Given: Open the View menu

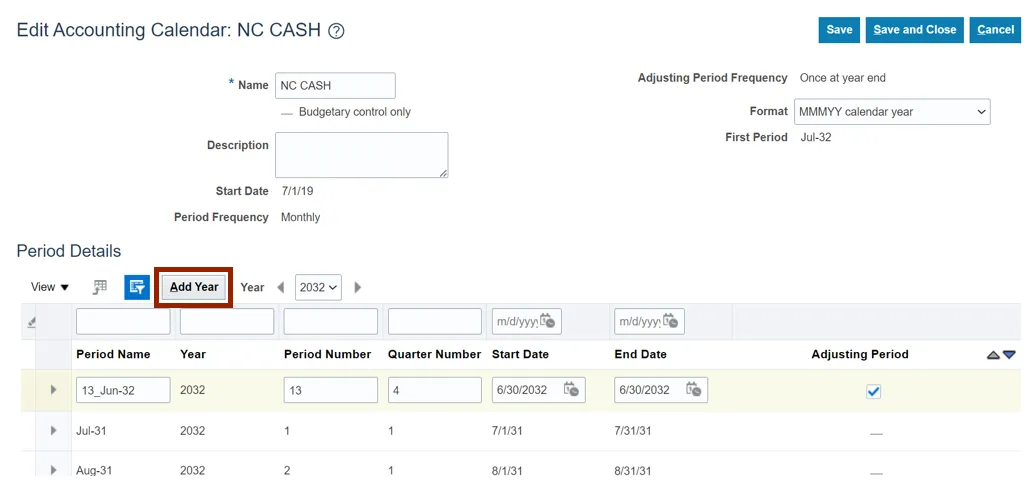Looking at the screenshot, I should coord(50,287).
